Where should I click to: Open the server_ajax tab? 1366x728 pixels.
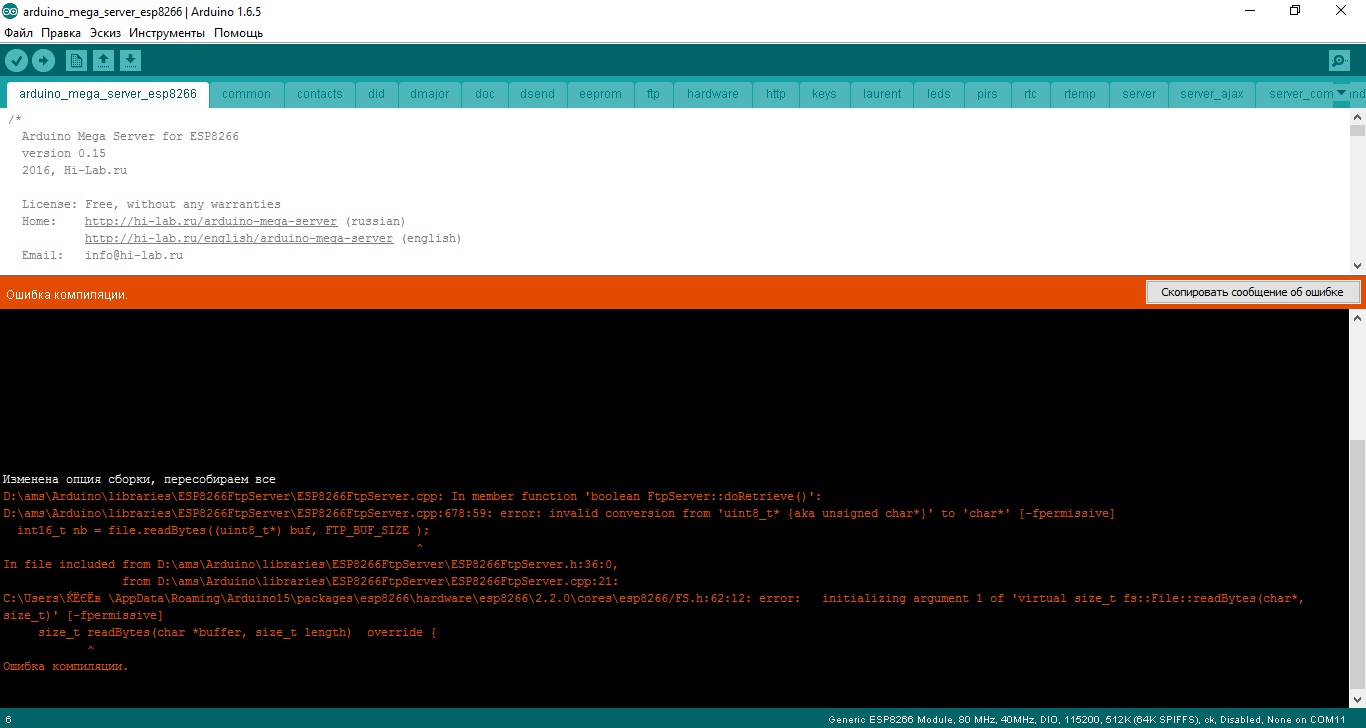point(1212,94)
